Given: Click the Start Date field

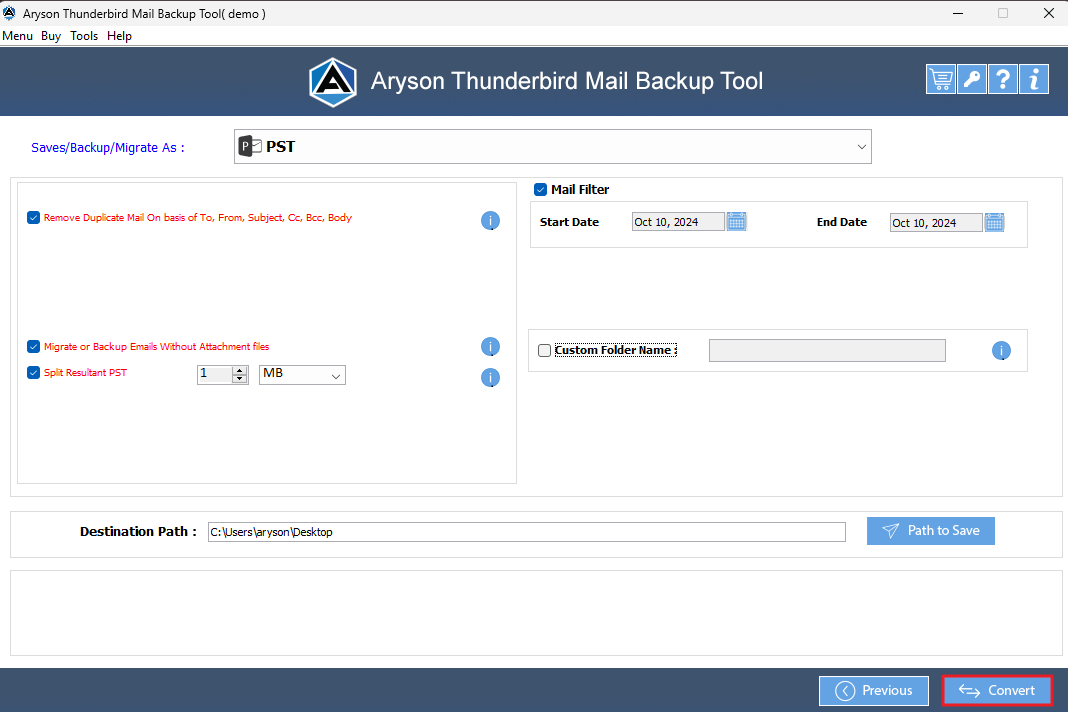Looking at the screenshot, I should [x=678, y=221].
